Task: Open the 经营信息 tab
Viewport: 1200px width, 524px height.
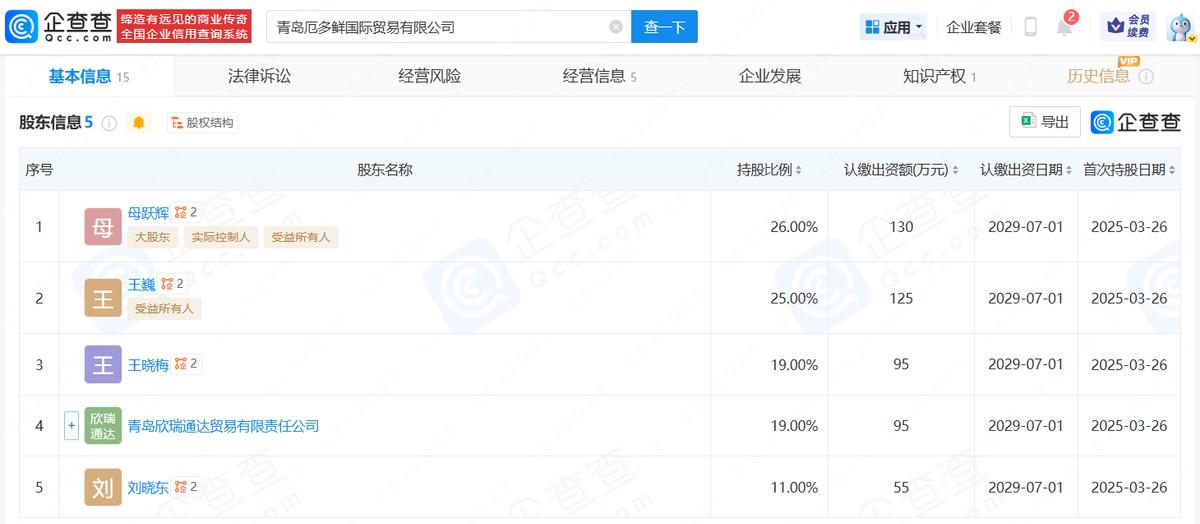Action: click(599, 76)
